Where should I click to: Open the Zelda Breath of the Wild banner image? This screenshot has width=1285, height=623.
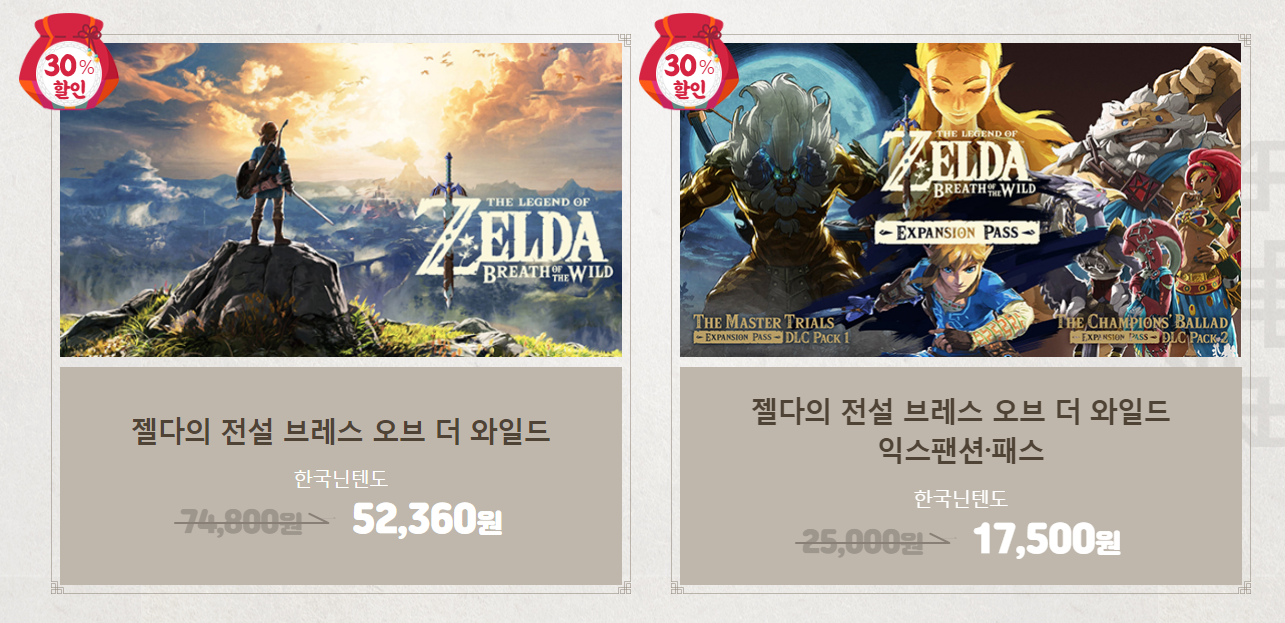[341, 200]
